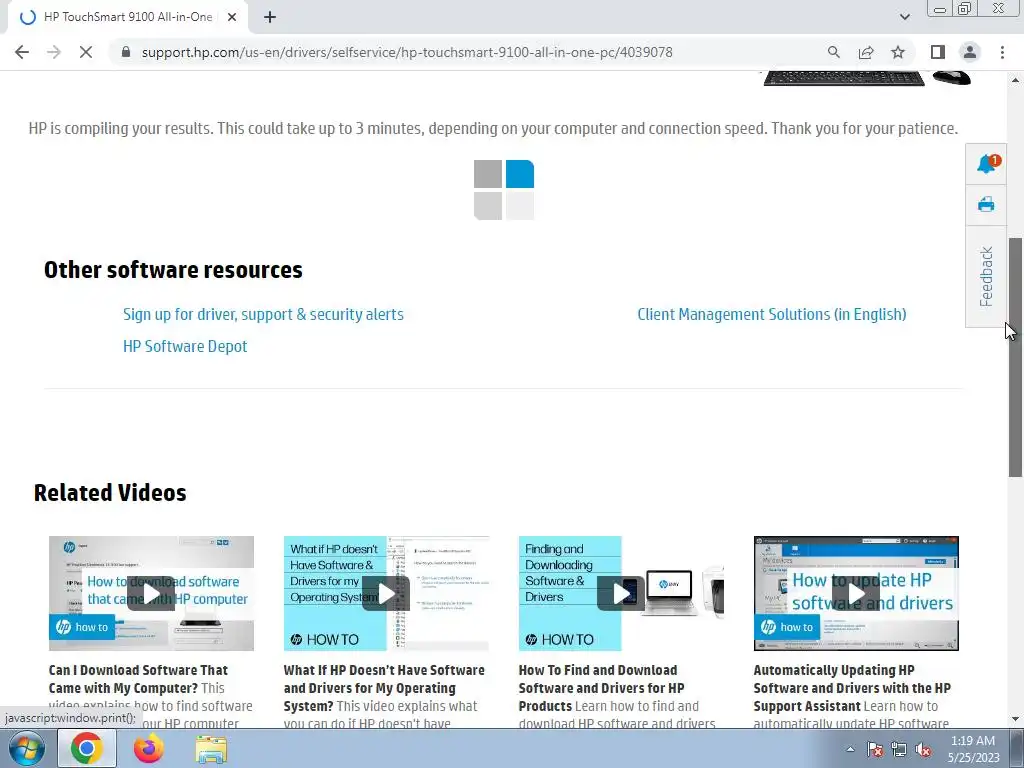Print the page using printer icon
1024x768 pixels.
[x=986, y=204]
